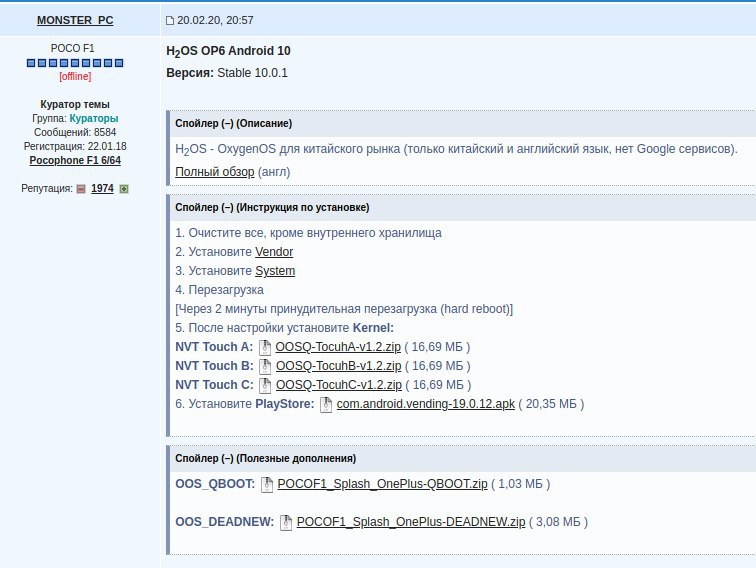Click the blue rank squares under POCO F1
Viewport: 756px width, 568px height.
75,63
